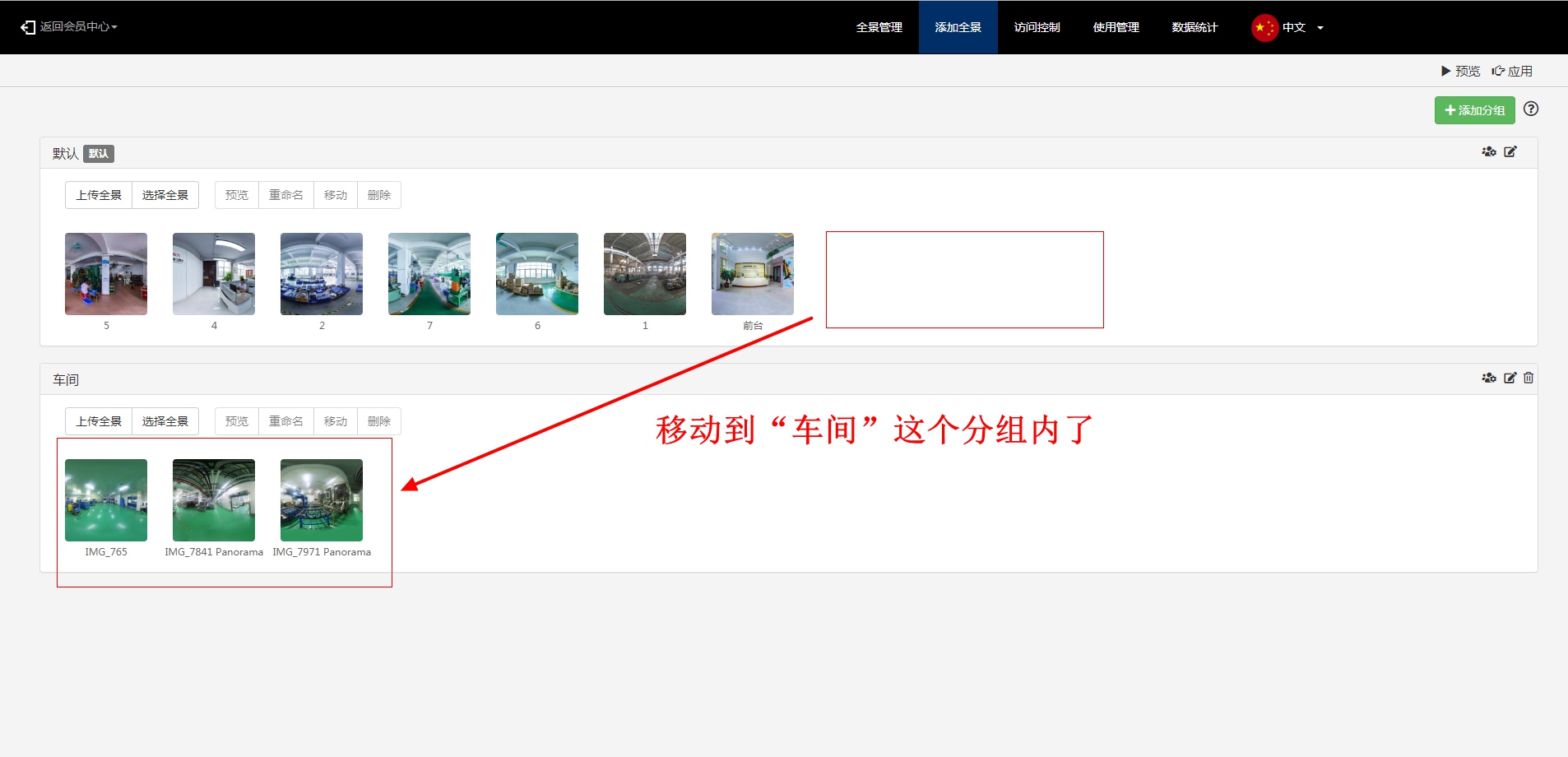This screenshot has width=1568, height=757.
Task: Click the help question mark icon
Action: click(1530, 109)
